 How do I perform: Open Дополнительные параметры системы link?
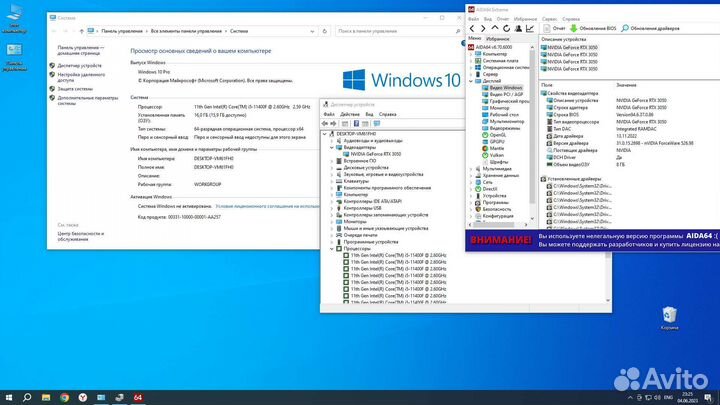point(87,101)
